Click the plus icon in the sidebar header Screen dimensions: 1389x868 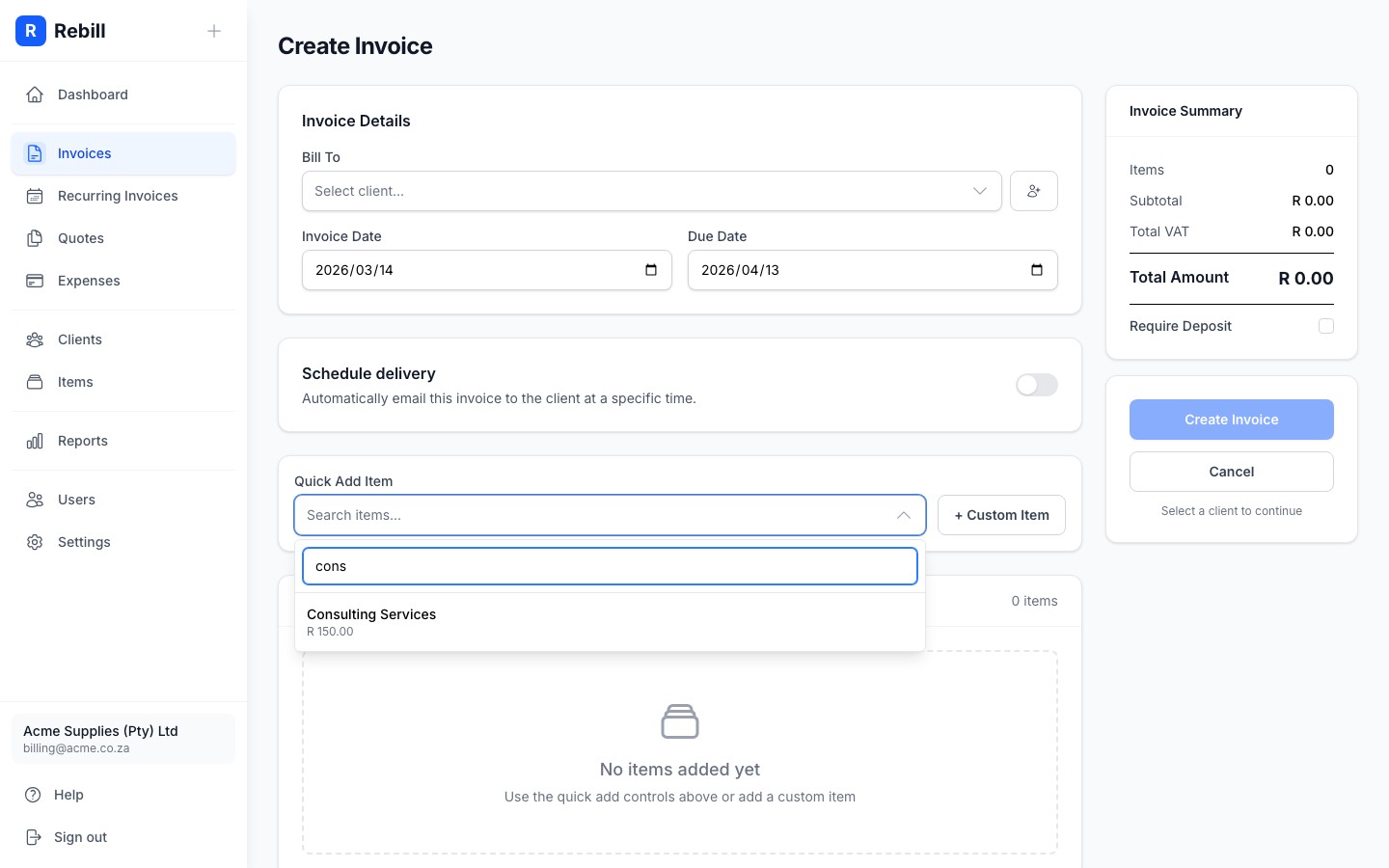pyautogui.click(x=214, y=31)
